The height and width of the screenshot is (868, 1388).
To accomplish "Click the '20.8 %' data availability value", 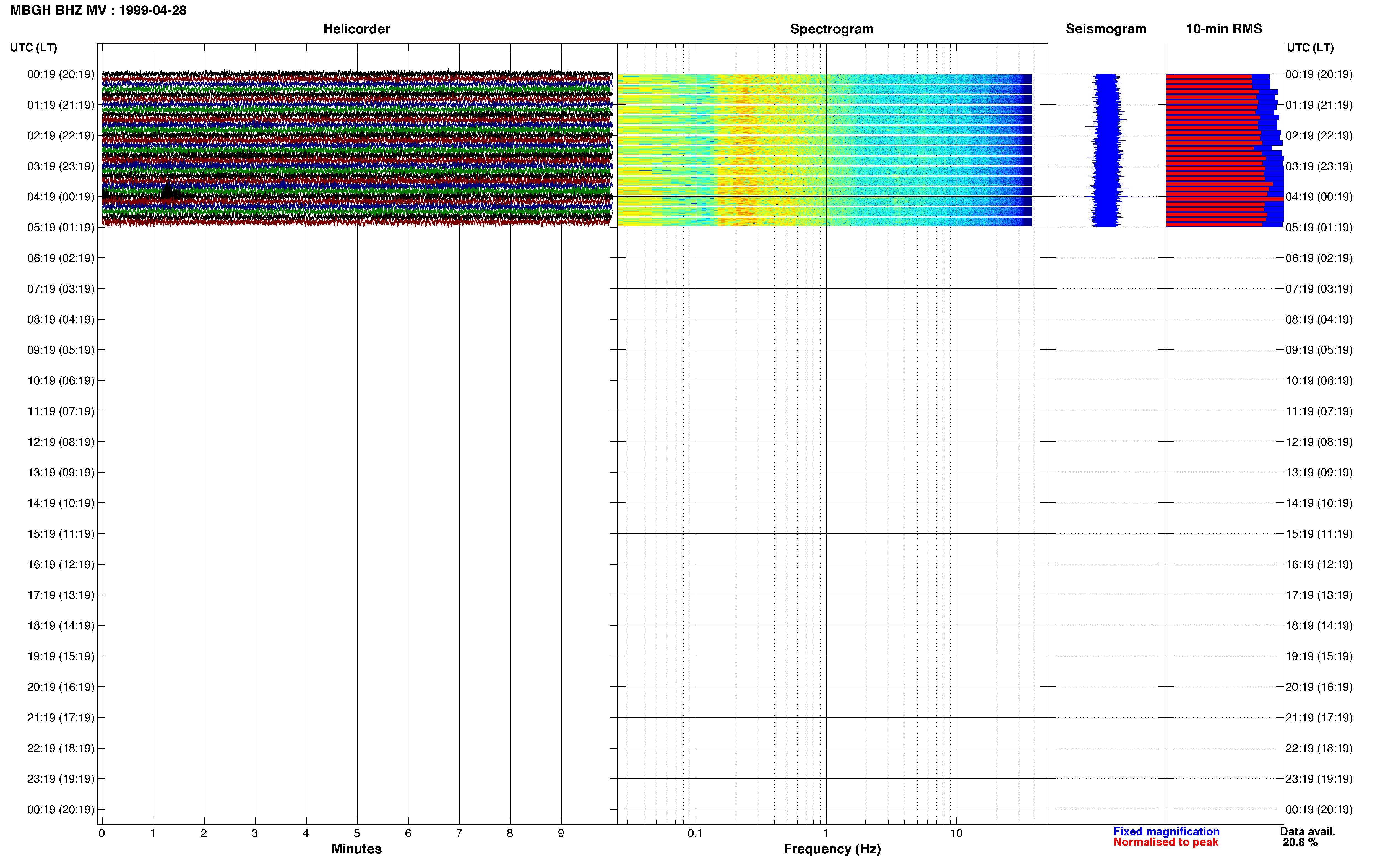I will [x=1300, y=842].
